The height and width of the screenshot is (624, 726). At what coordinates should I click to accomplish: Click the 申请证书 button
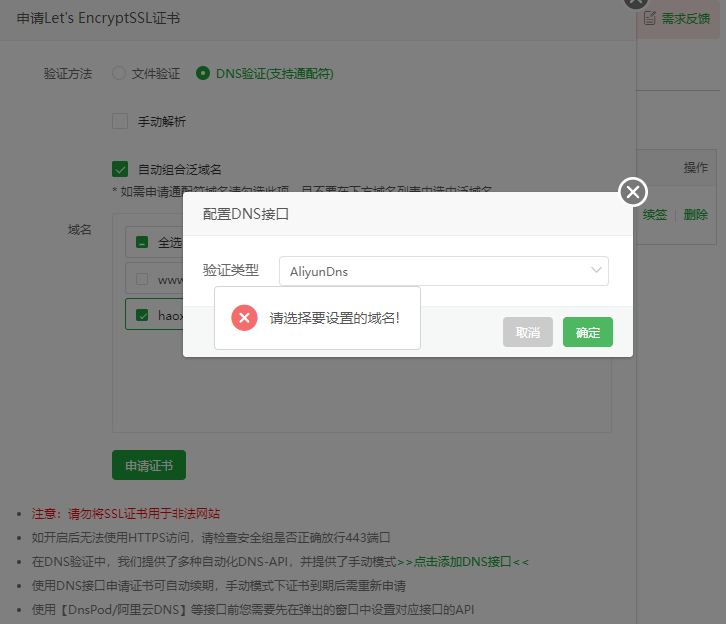(x=149, y=465)
